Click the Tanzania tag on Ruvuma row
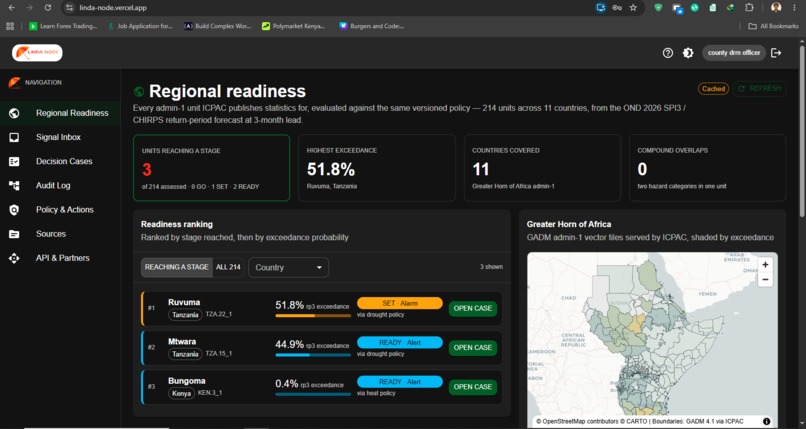This screenshot has height=429, width=806. click(x=185, y=315)
